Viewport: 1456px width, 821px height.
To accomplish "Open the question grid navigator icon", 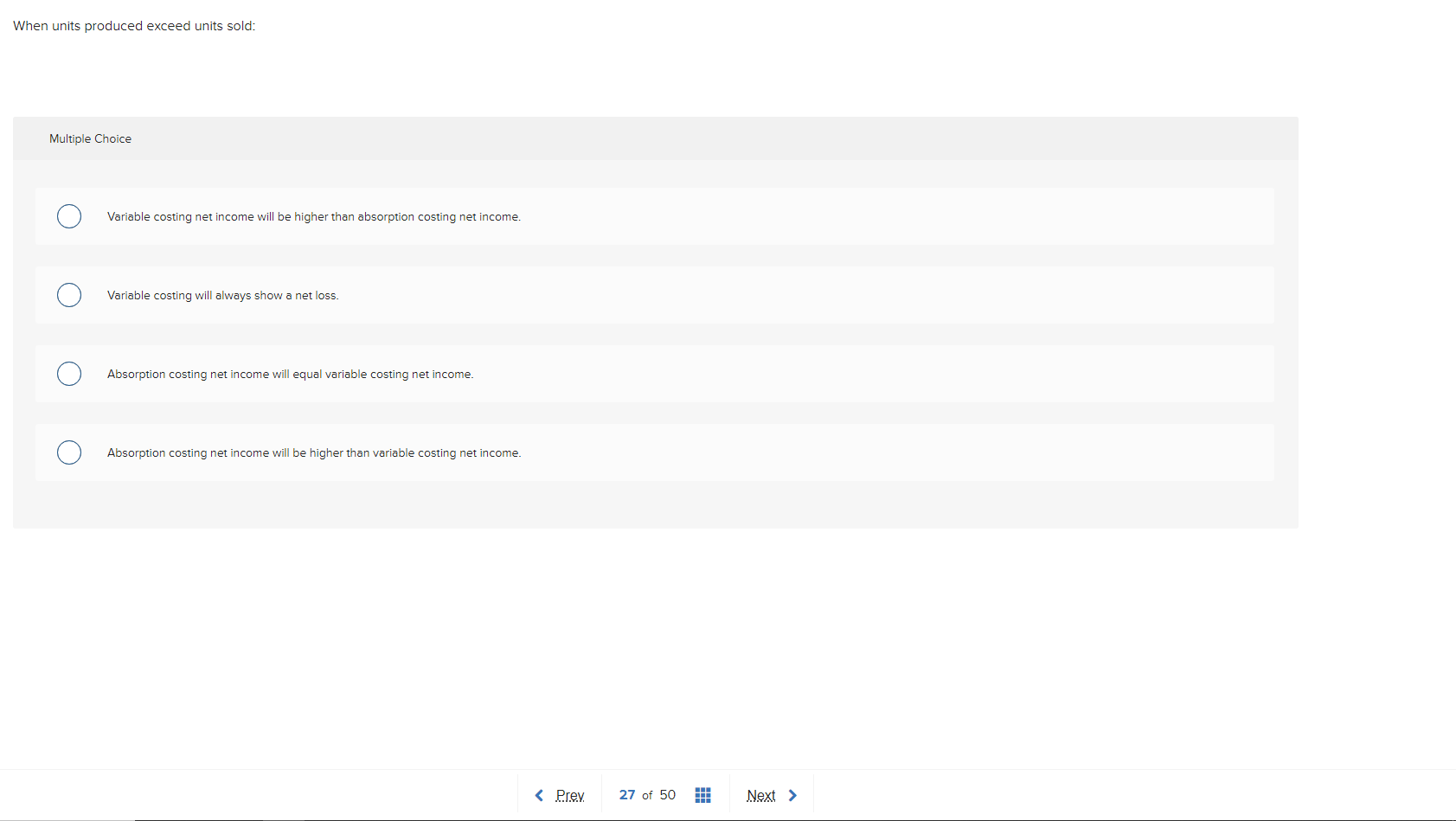I will pos(703,795).
